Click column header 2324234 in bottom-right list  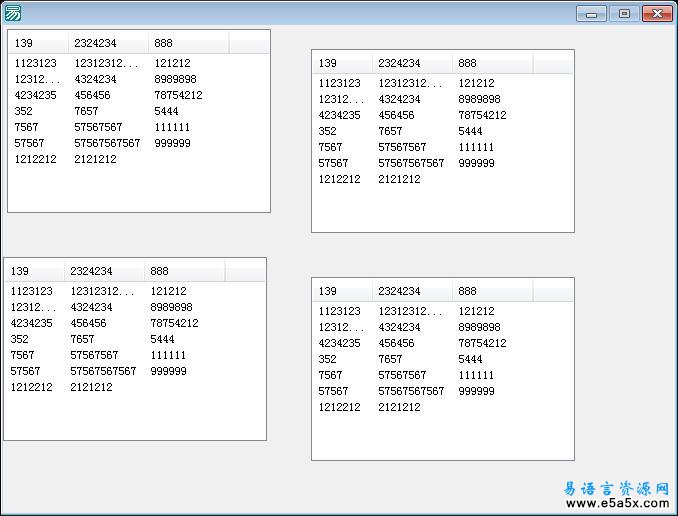click(x=412, y=291)
